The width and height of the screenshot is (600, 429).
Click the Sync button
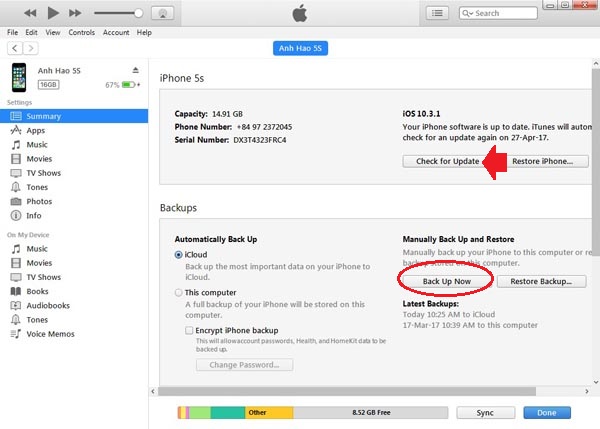pyautogui.click(x=485, y=413)
